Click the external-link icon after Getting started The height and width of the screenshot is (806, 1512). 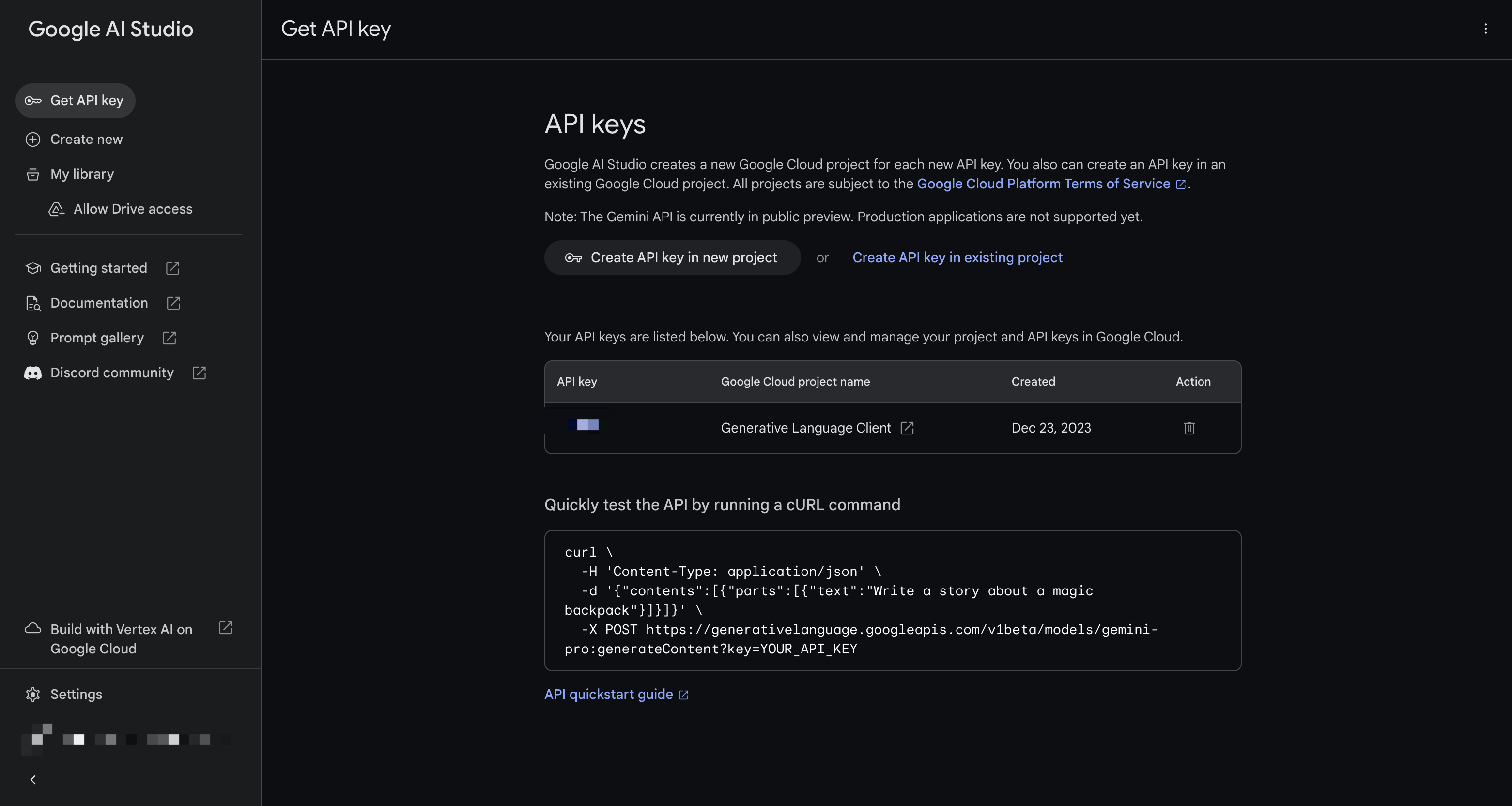click(172, 268)
